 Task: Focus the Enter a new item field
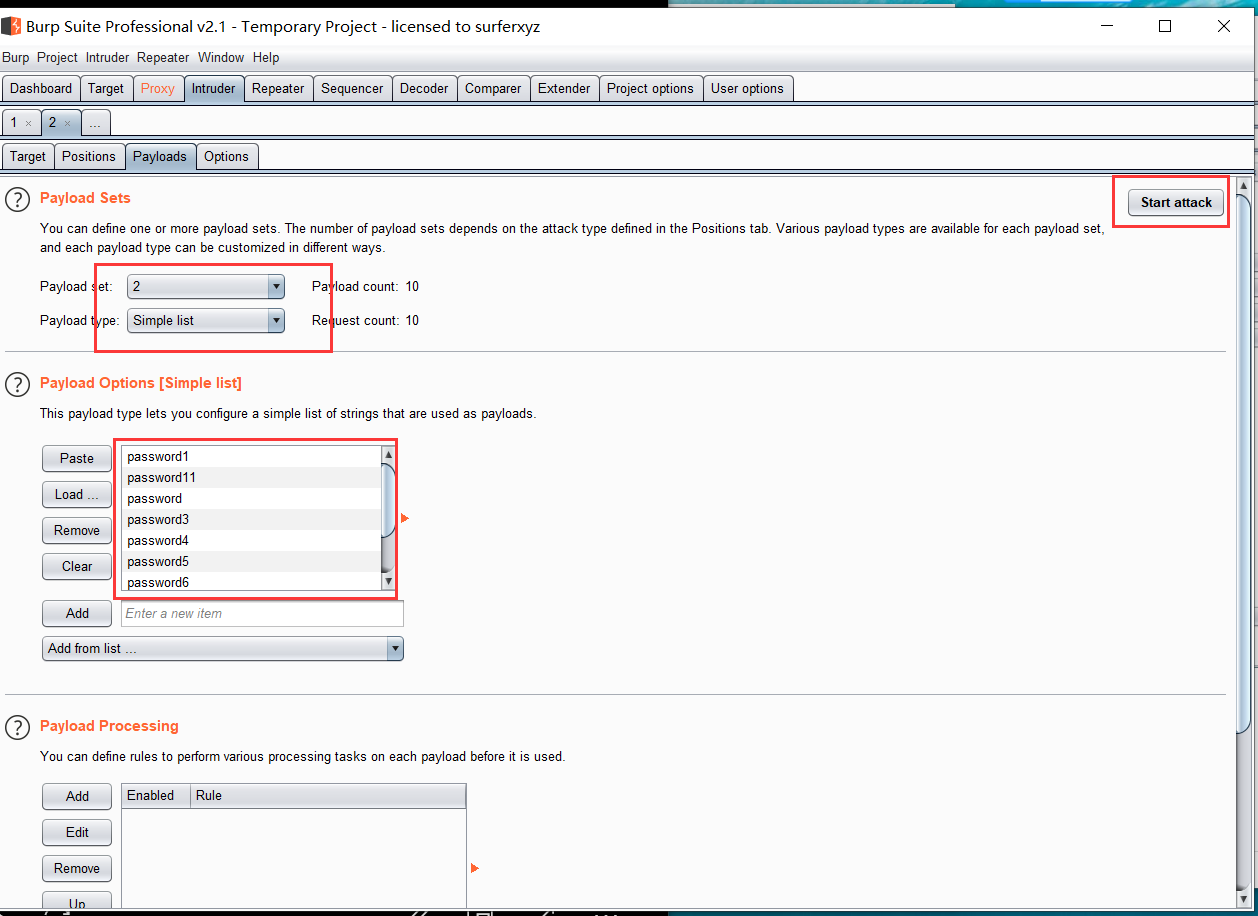[x=262, y=614]
